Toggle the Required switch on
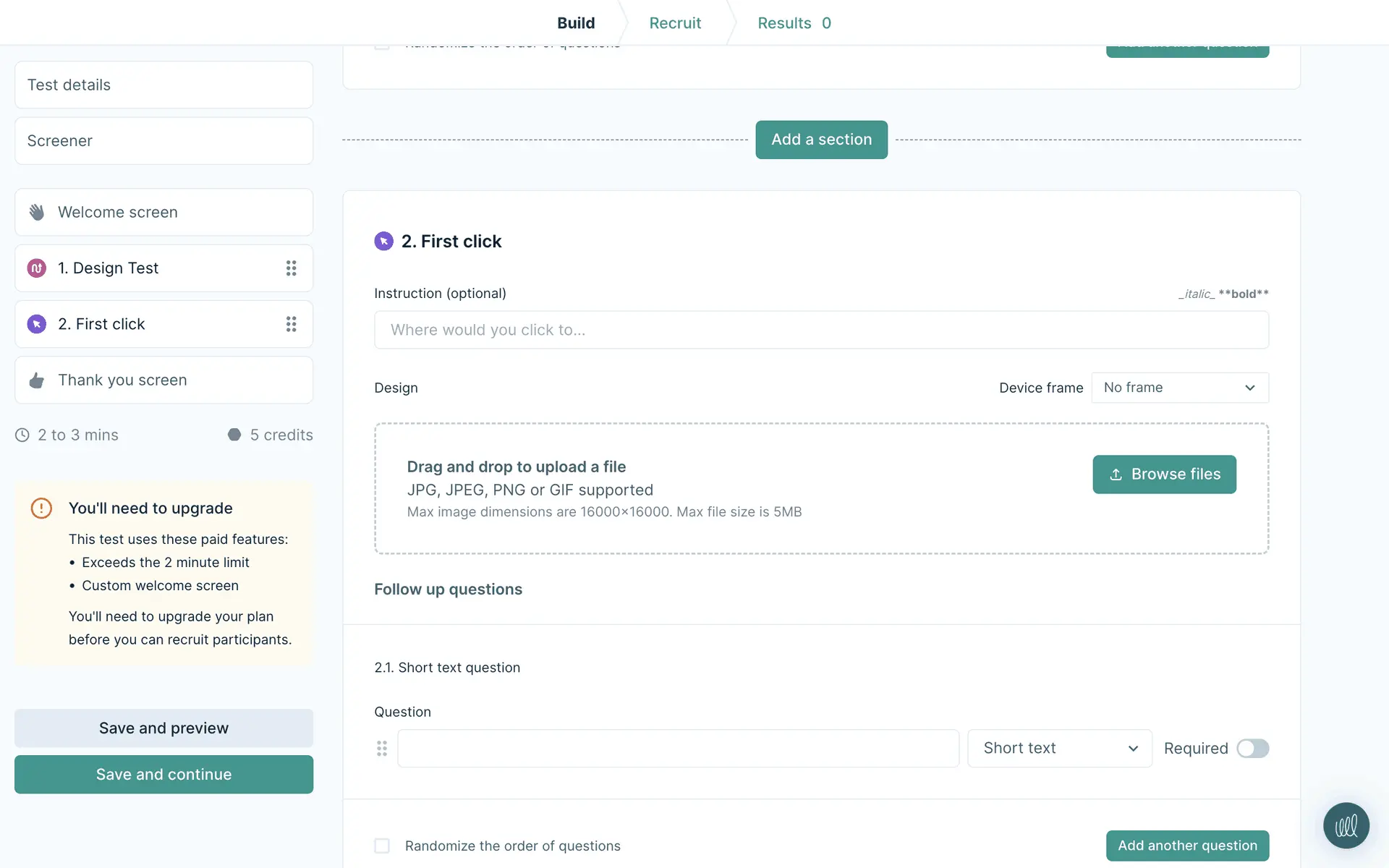 coord(1252,749)
